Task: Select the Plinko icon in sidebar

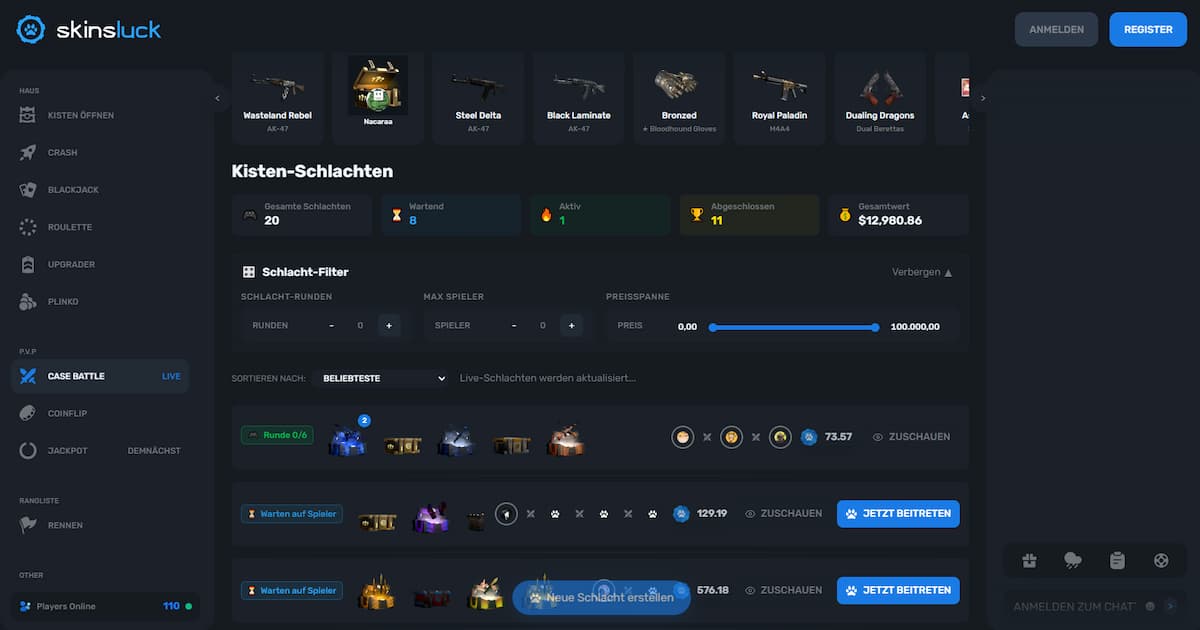Action: [28, 301]
